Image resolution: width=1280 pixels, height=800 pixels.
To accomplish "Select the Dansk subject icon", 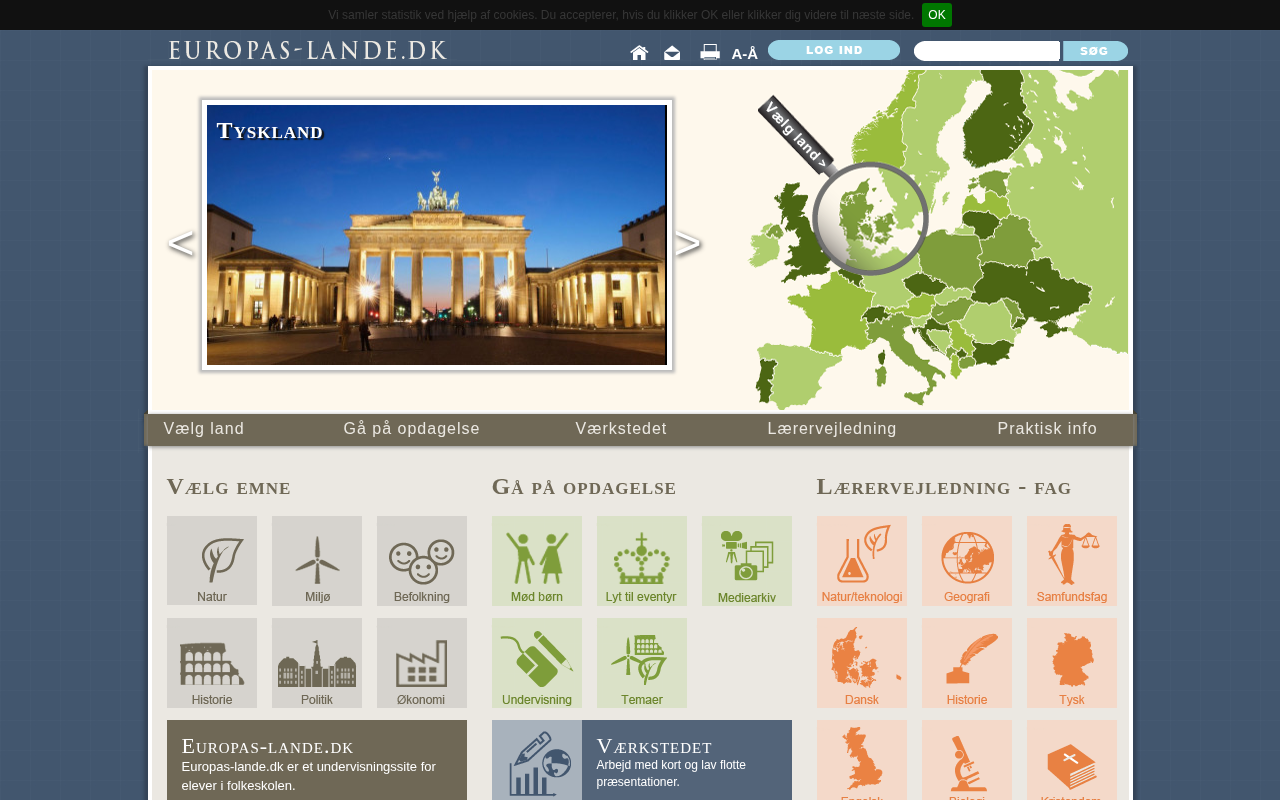I will click(x=862, y=663).
